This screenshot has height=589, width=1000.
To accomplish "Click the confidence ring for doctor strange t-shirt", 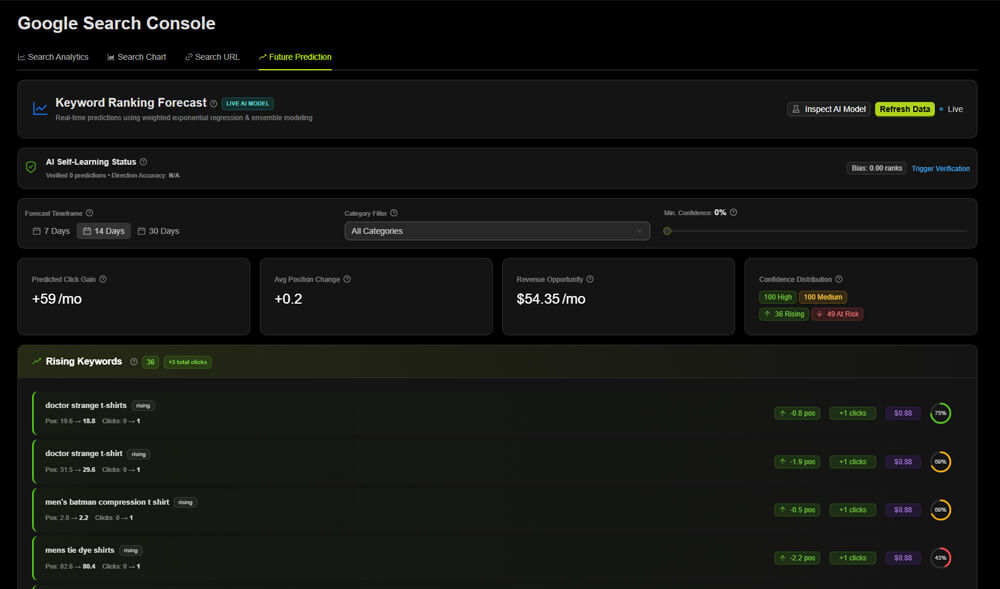I will pos(941,462).
